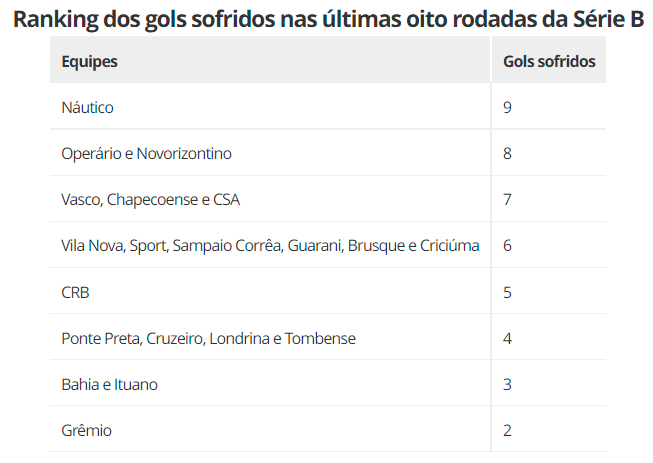The image size is (653, 463).
Task: Click the 'Grêmio' team cell
Action: tap(86, 431)
